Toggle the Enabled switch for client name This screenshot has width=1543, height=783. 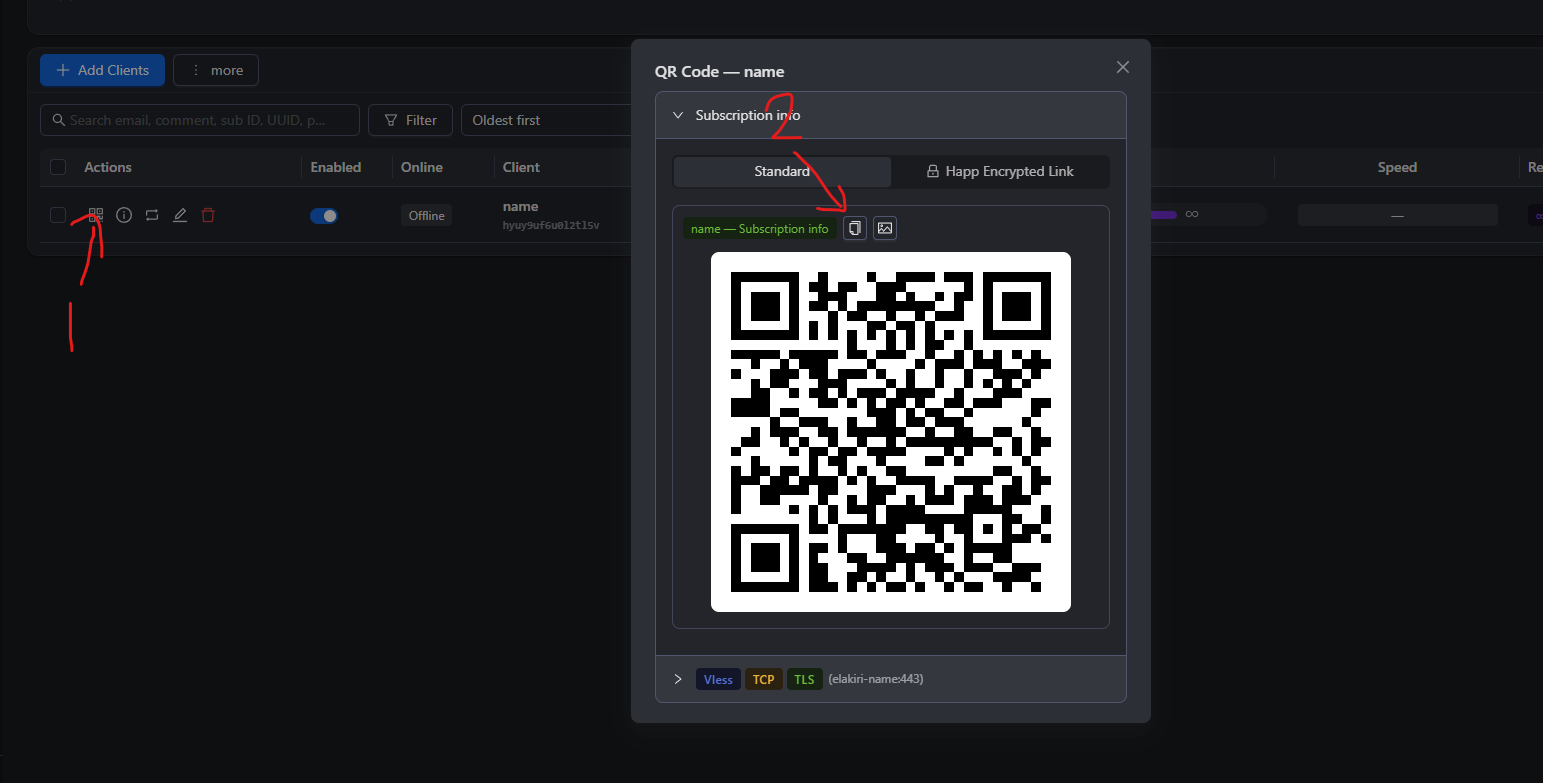pyautogui.click(x=324, y=215)
